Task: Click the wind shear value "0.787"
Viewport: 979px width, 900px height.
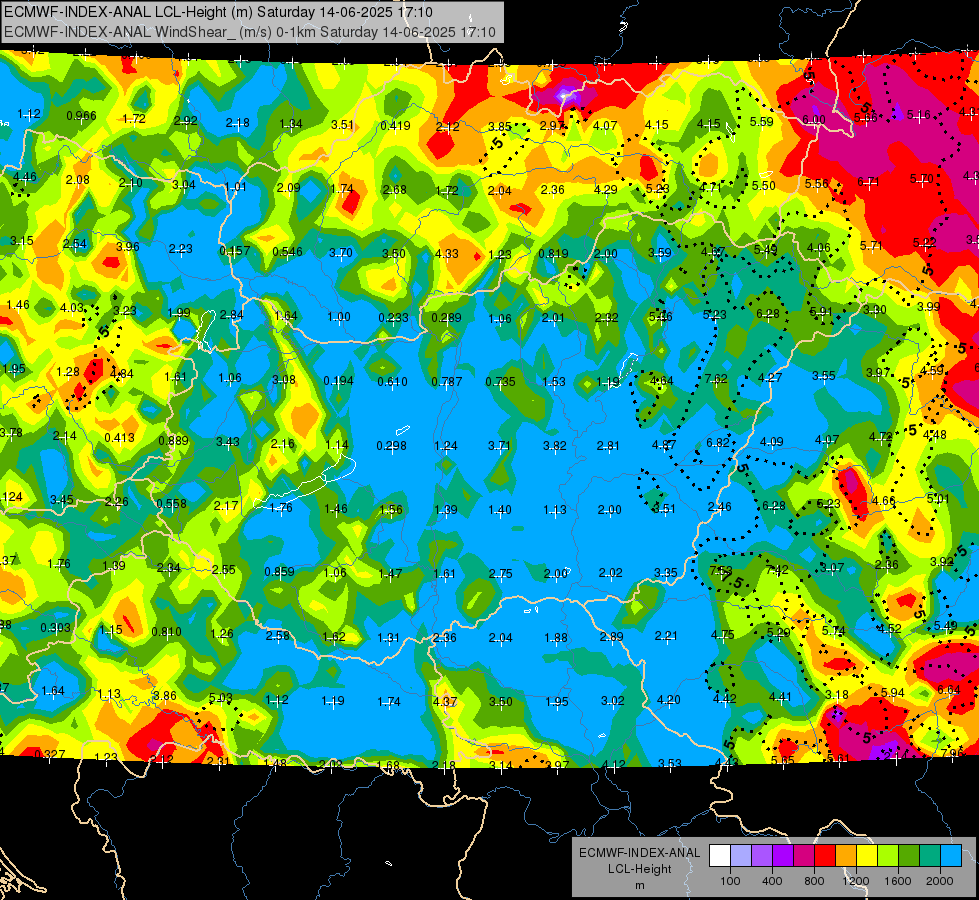Action: click(447, 382)
